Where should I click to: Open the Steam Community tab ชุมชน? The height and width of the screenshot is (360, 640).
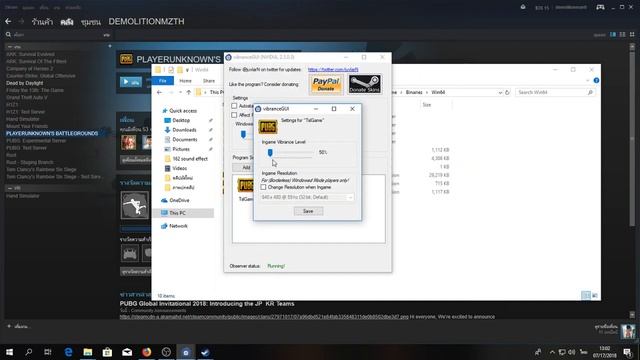91,22
